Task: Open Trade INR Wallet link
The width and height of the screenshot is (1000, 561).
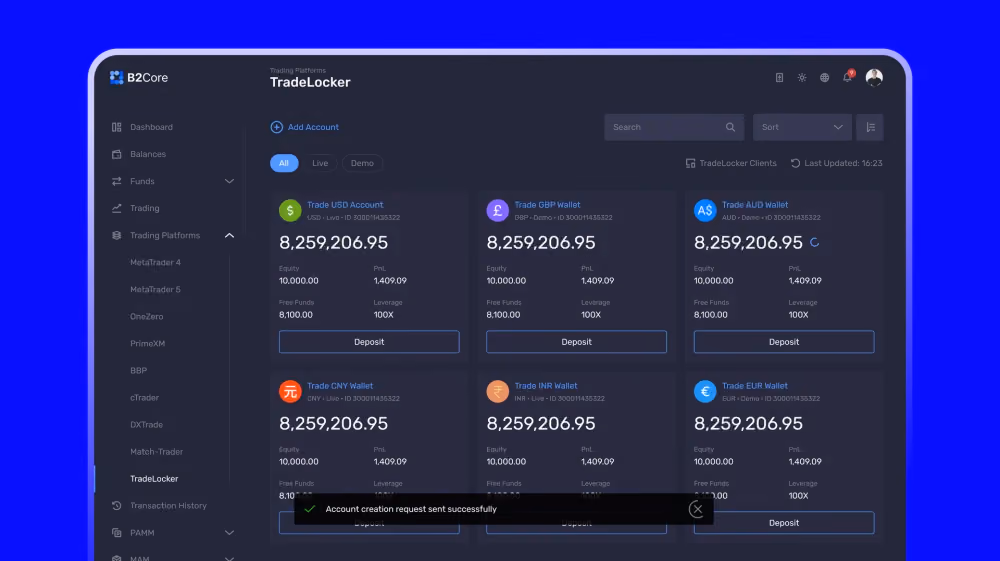Action: pyautogui.click(x=546, y=386)
